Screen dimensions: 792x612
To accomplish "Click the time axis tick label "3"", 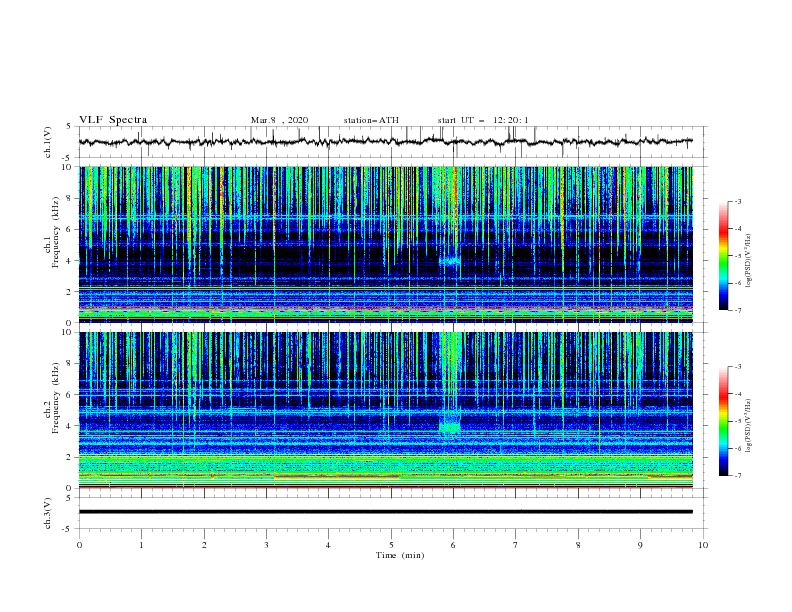I will [266, 545].
